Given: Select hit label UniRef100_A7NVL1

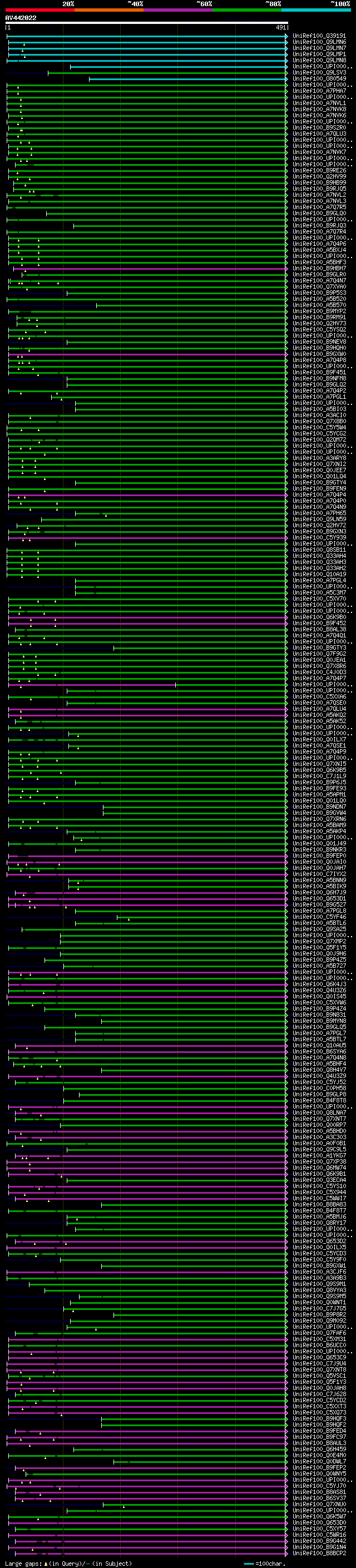Looking at the screenshot, I should (319, 103).
